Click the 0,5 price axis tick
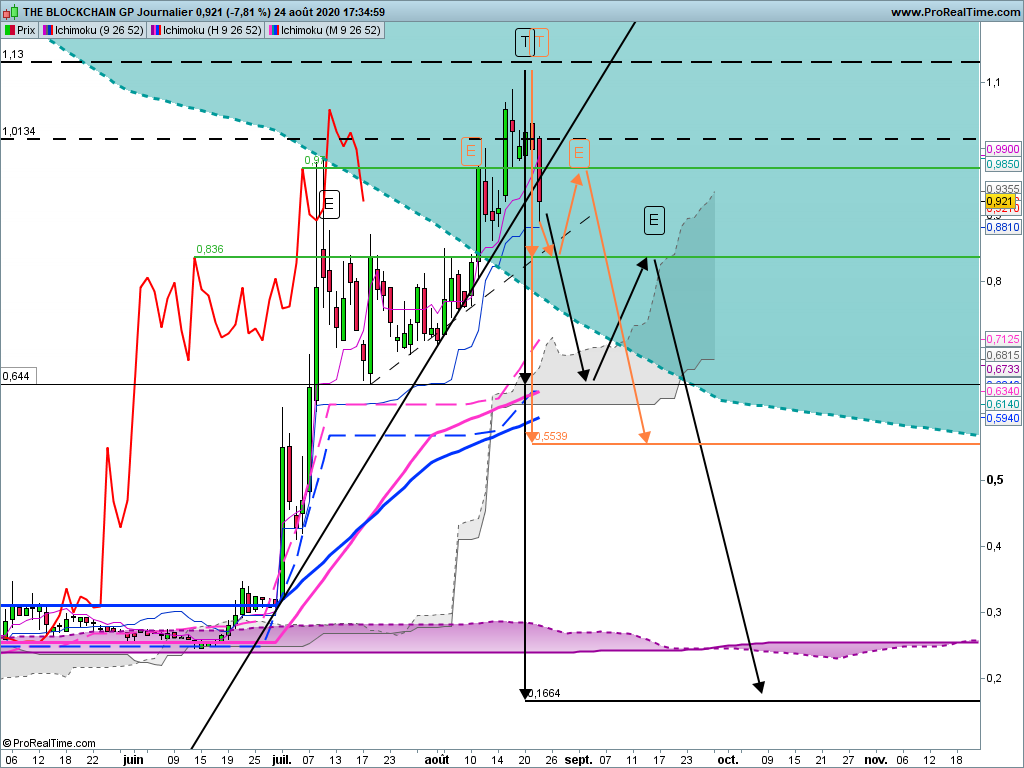 pyautogui.click(x=994, y=480)
